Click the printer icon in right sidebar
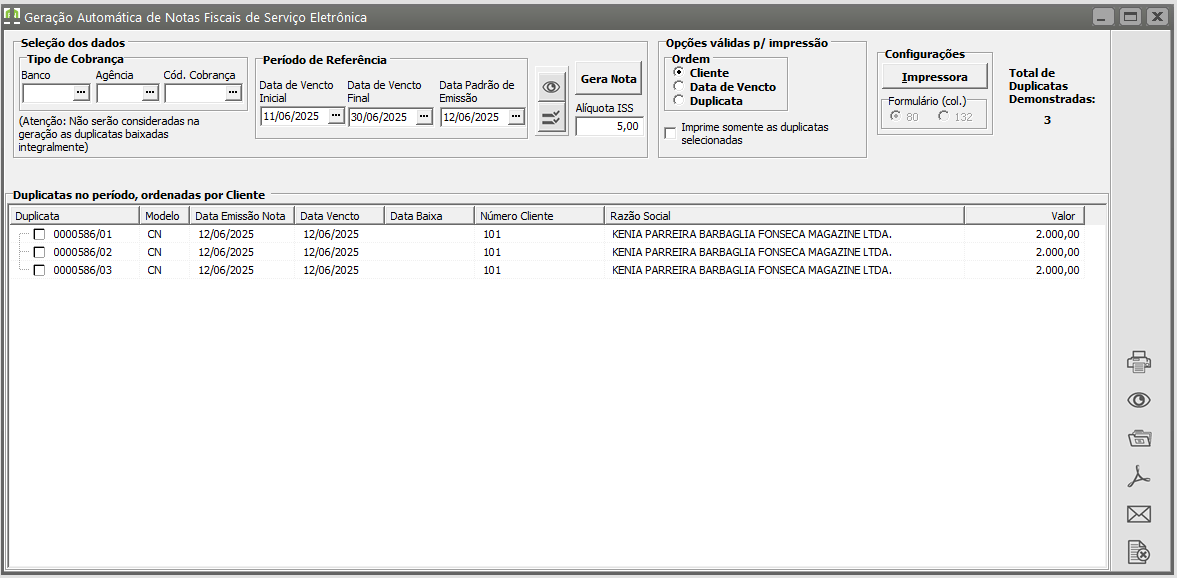 point(1139,362)
